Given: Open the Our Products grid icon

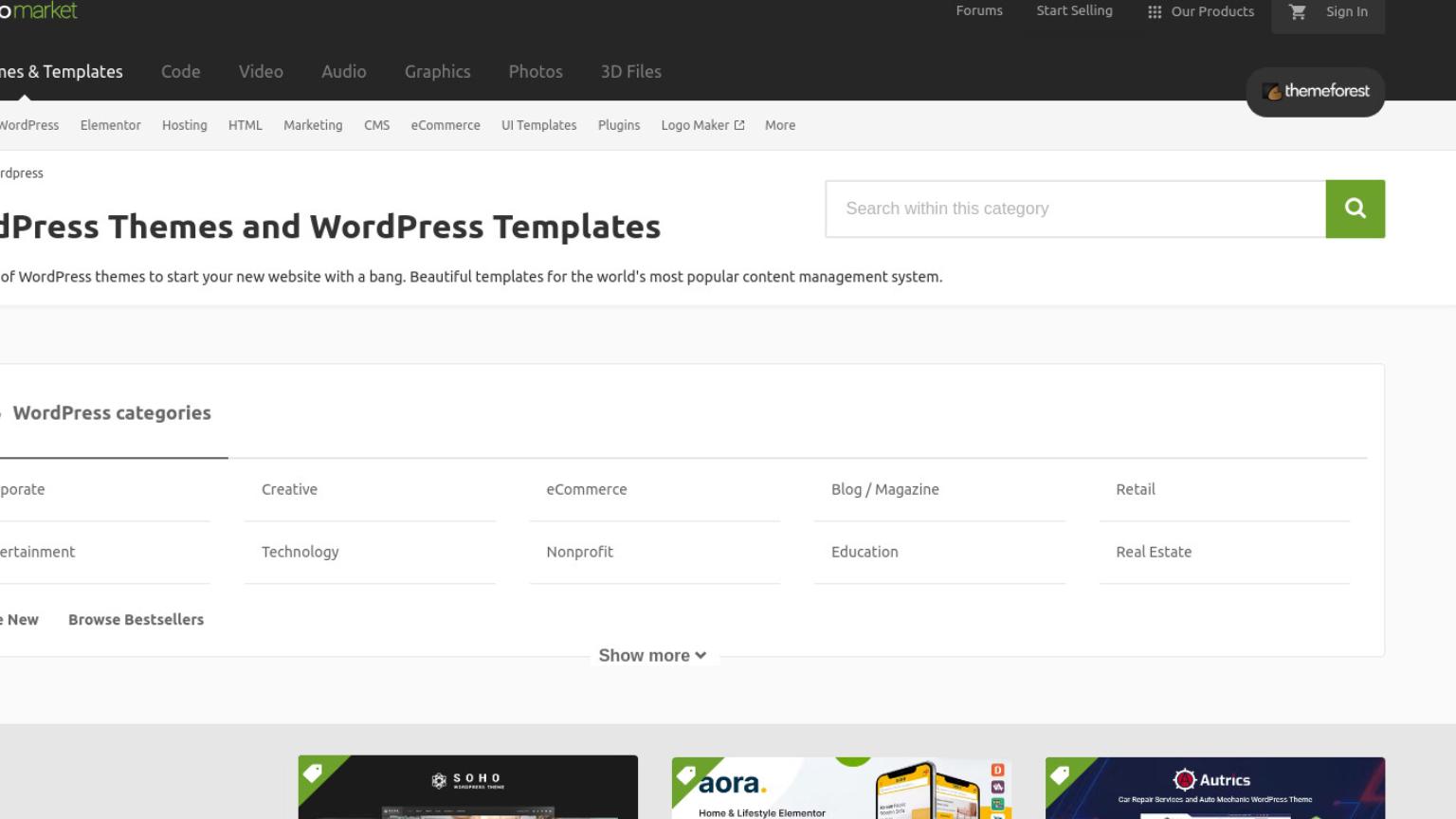Looking at the screenshot, I should click(x=1155, y=12).
